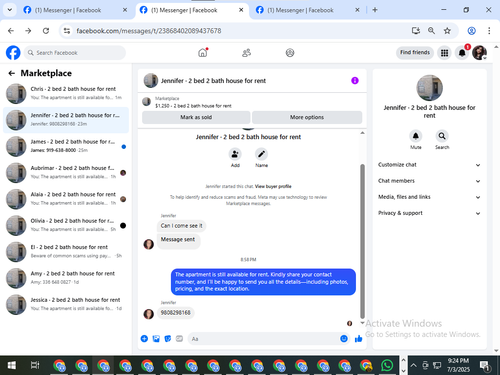This screenshot has height=375, width=500.
Task: Open Chrome tab search dropdown
Action: 10,10
